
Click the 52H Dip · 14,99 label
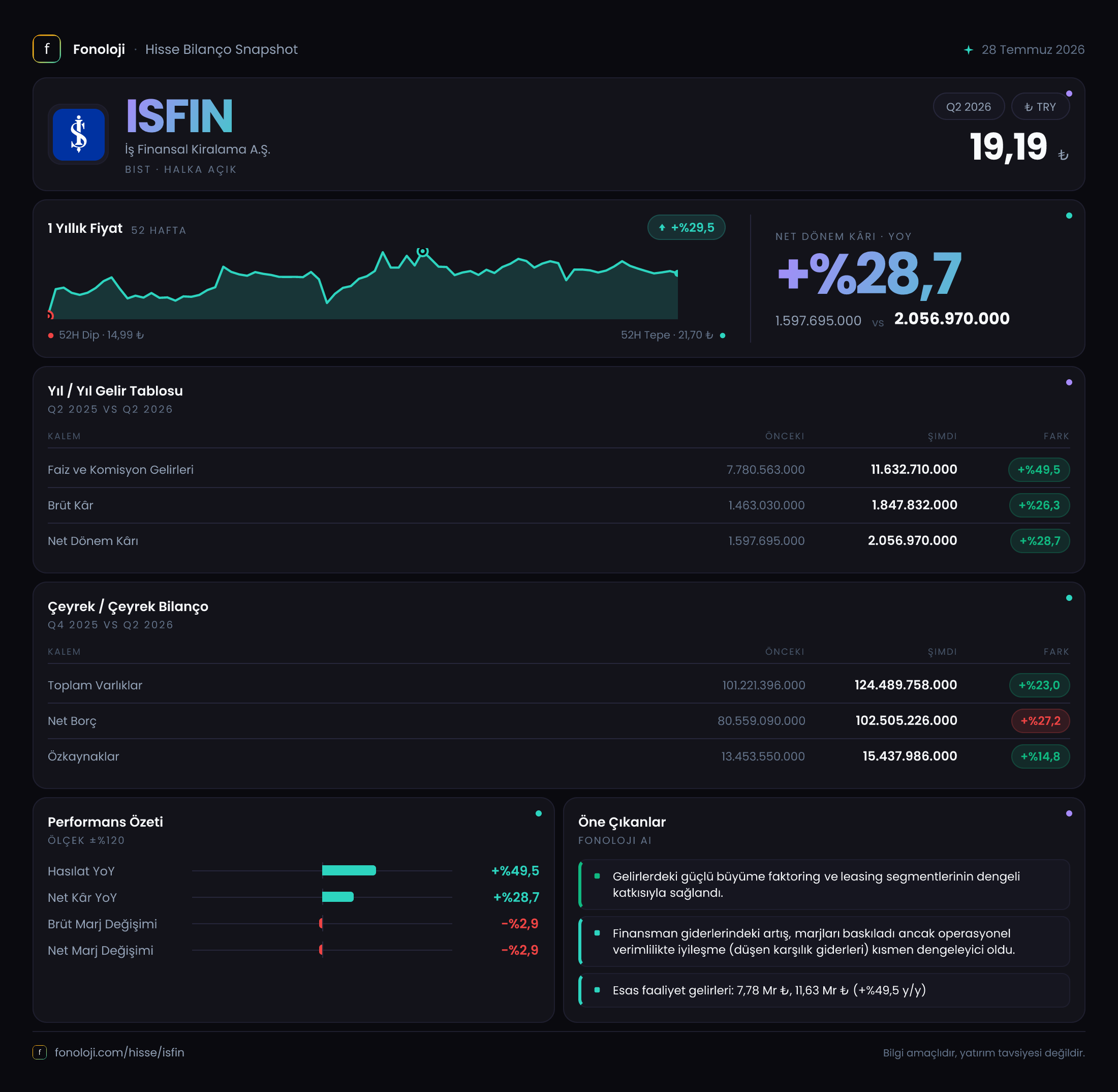[102, 335]
